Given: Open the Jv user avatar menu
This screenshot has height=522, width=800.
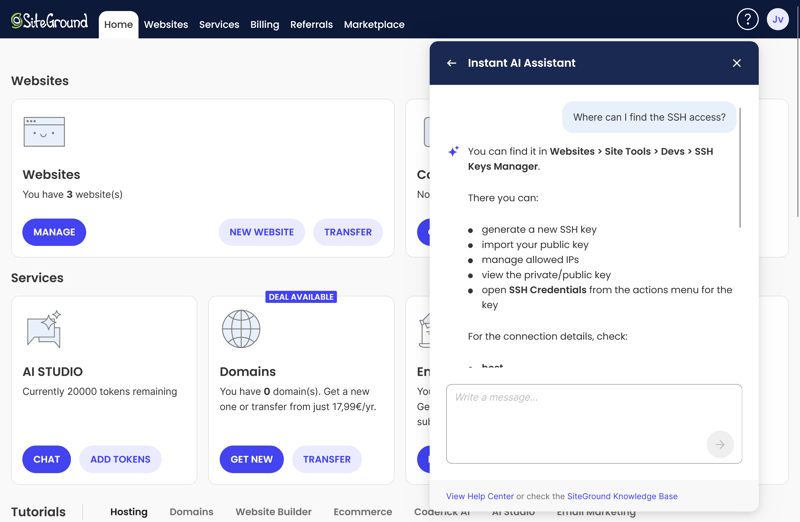Looking at the screenshot, I should (778, 19).
